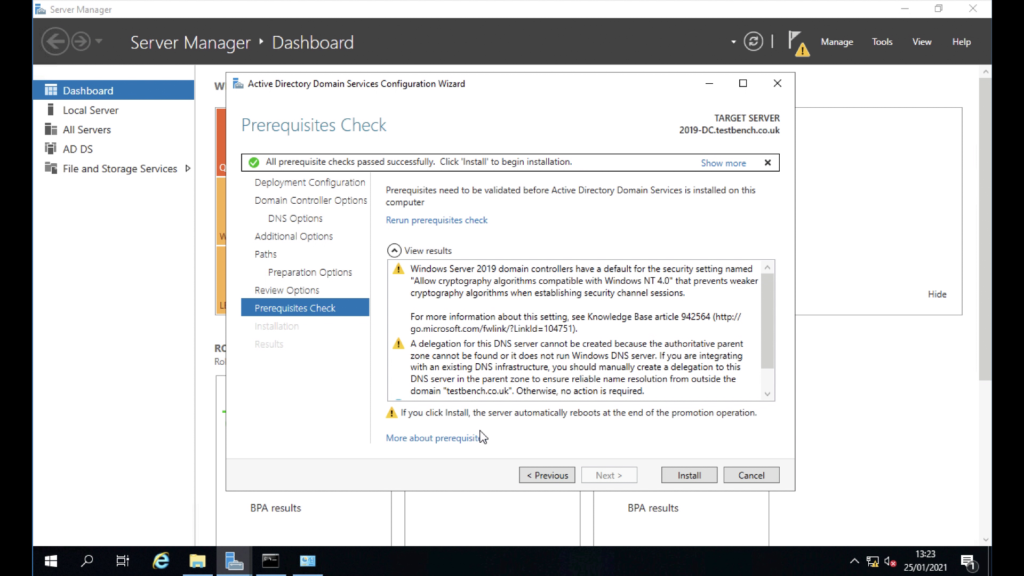Image resolution: width=1024 pixels, height=576 pixels.
Task: Go to DNS Options step
Action: 295,218
